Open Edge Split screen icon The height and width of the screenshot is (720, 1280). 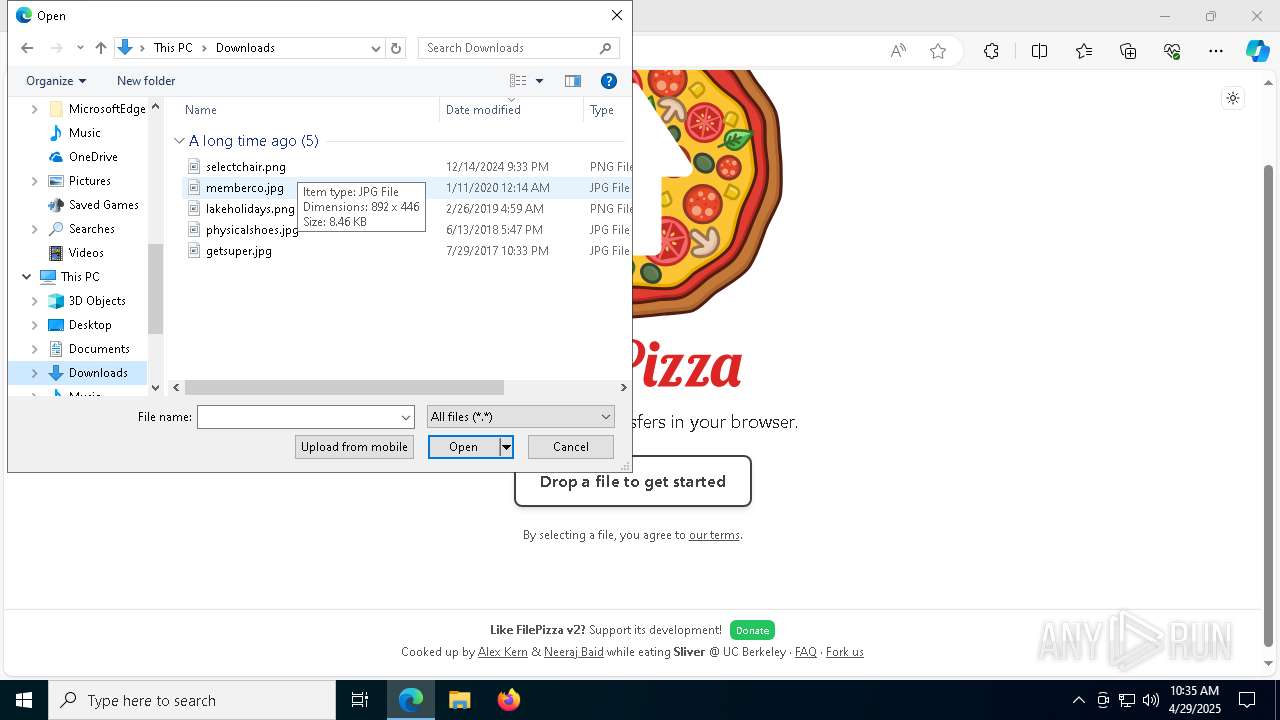click(x=1039, y=51)
